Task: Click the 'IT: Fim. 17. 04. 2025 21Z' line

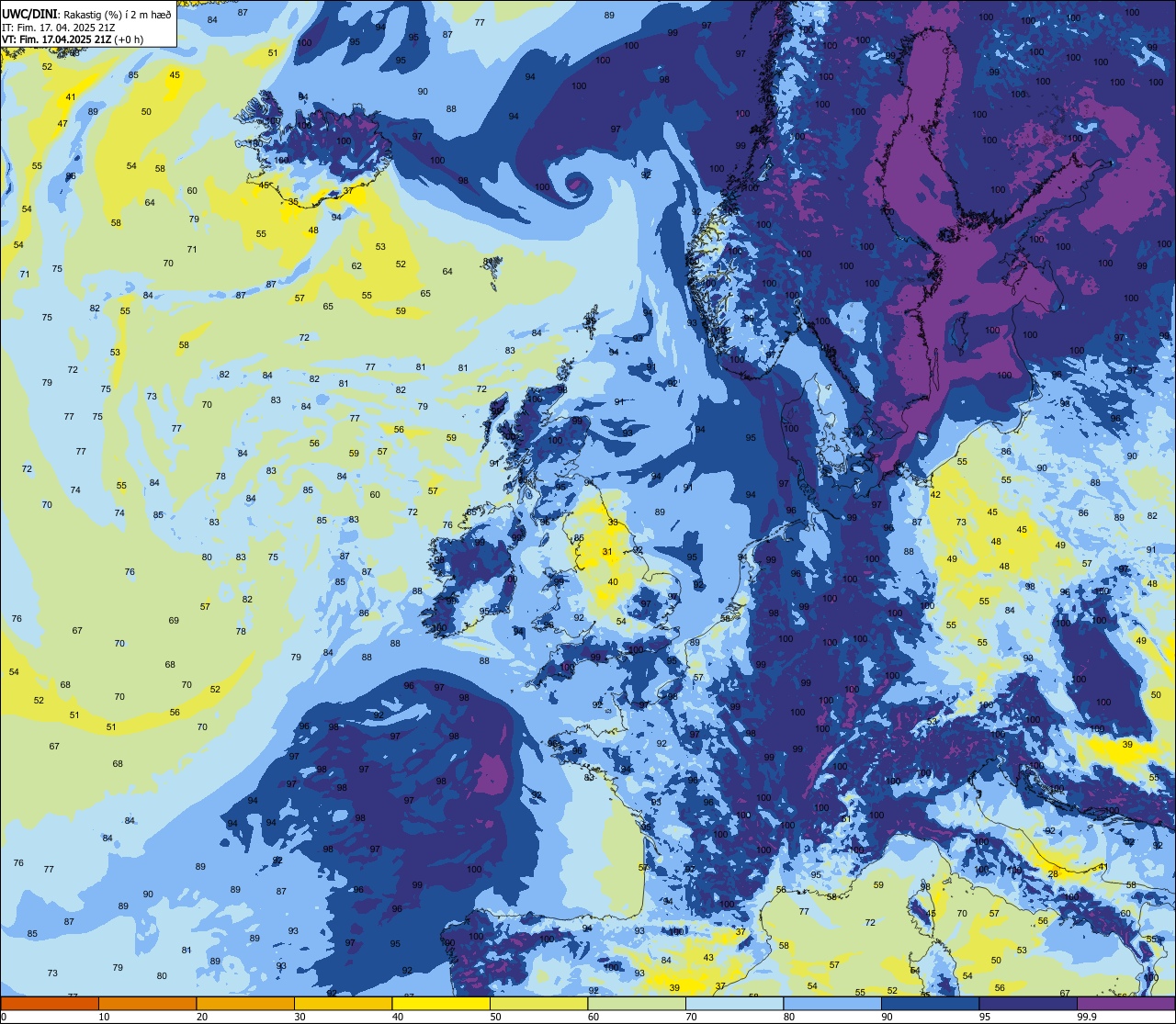Action: coord(59,28)
